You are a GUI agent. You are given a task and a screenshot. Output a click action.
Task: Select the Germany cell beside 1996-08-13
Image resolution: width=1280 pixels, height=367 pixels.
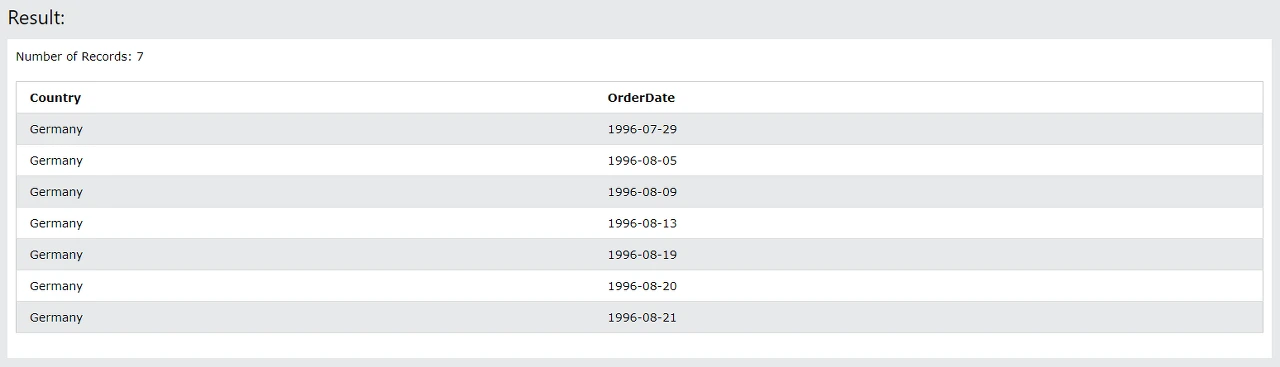coord(56,223)
